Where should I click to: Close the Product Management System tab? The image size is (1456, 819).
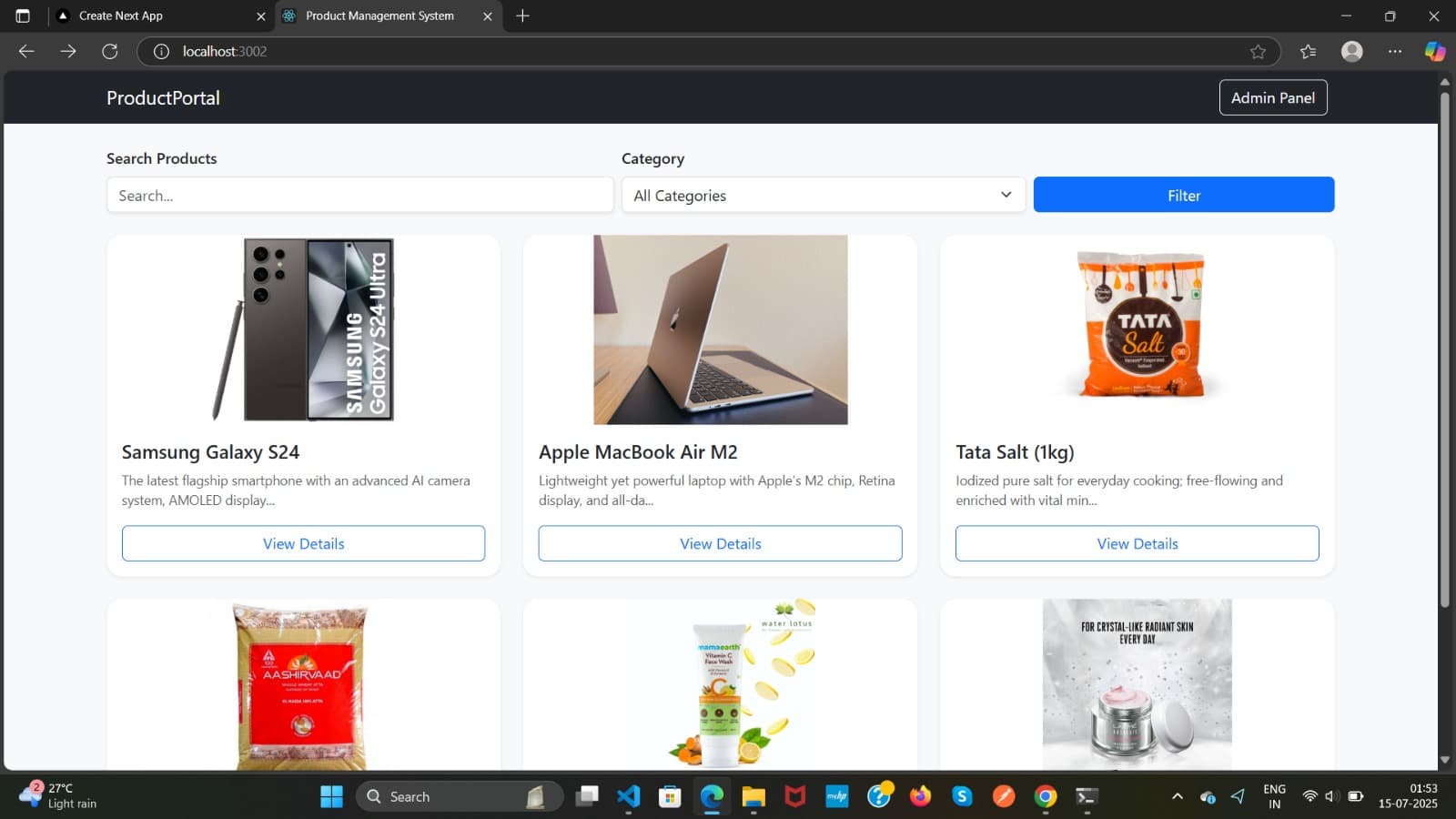coord(488,16)
